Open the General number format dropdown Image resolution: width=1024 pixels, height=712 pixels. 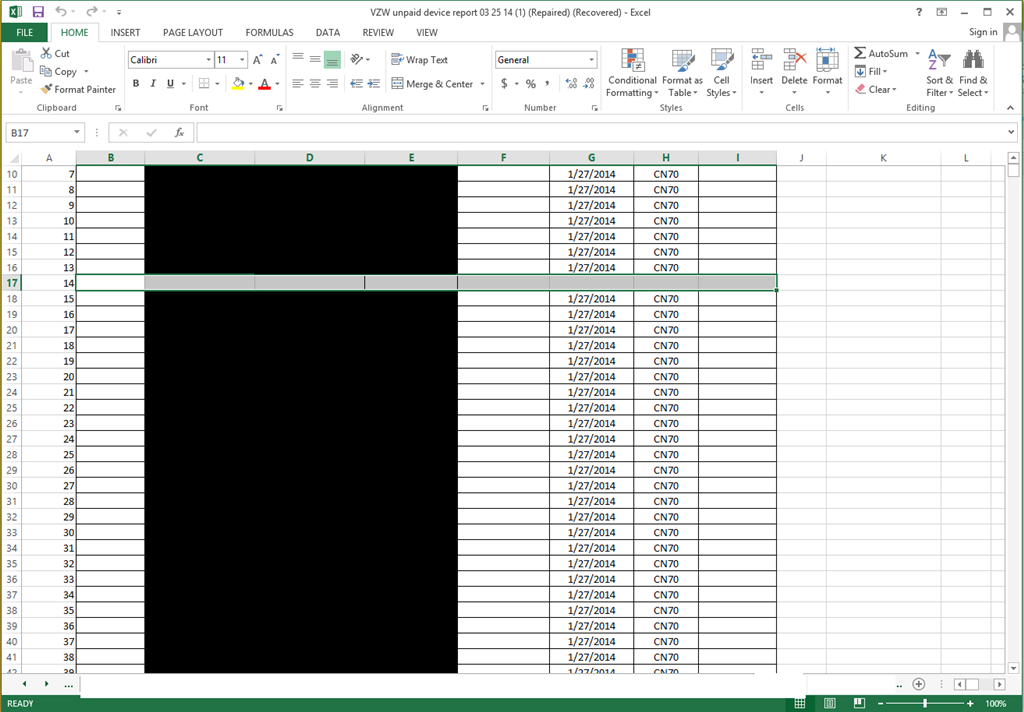tap(592, 59)
